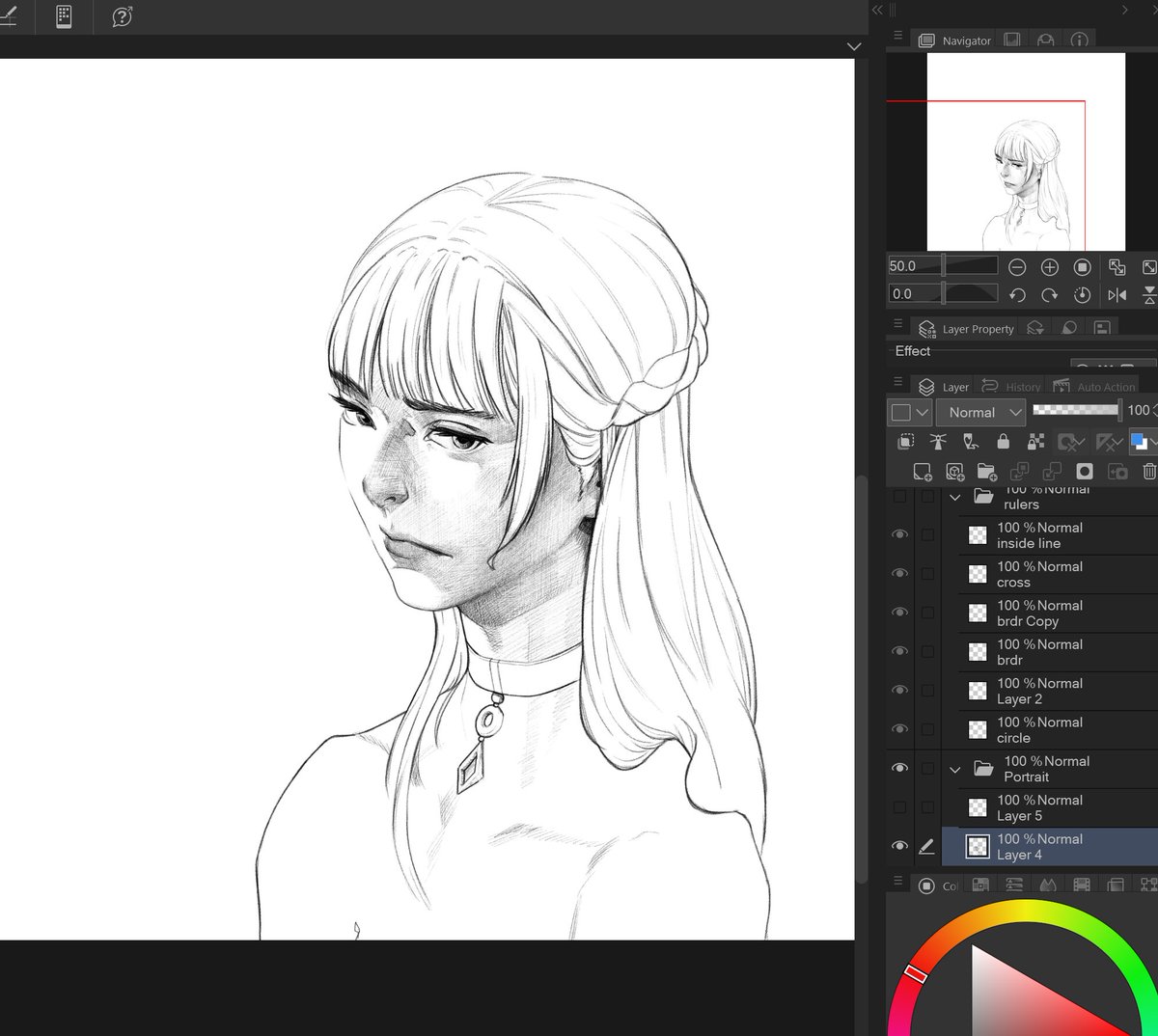The height and width of the screenshot is (1036, 1158).
Task: Click the merge with layer below icon
Action: point(1052,472)
